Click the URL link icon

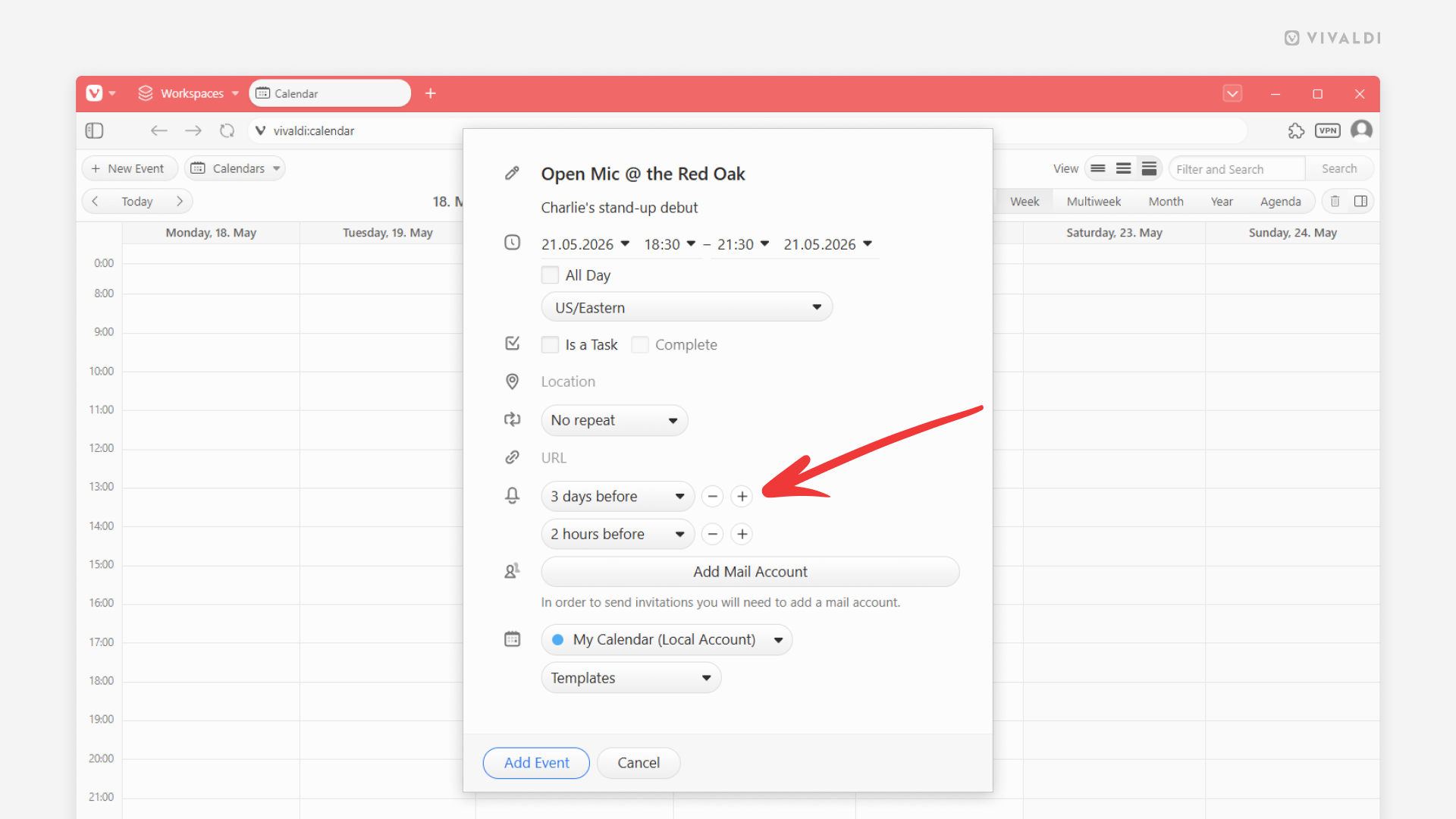(x=513, y=457)
